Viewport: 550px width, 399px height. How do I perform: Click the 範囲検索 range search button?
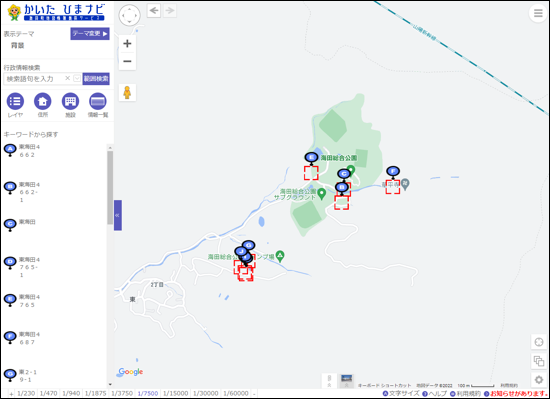(x=96, y=79)
